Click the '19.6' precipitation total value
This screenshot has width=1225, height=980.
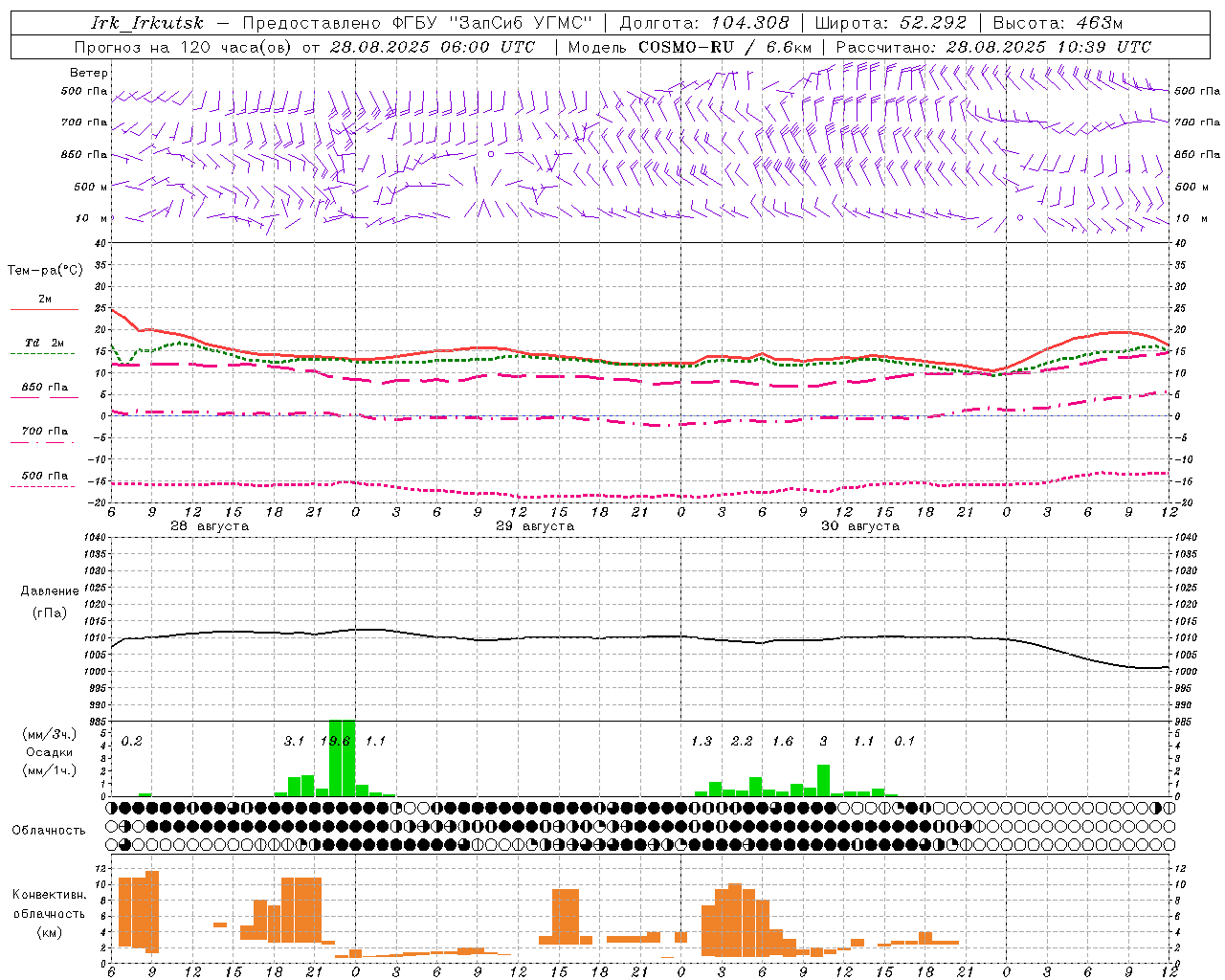(x=335, y=741)
